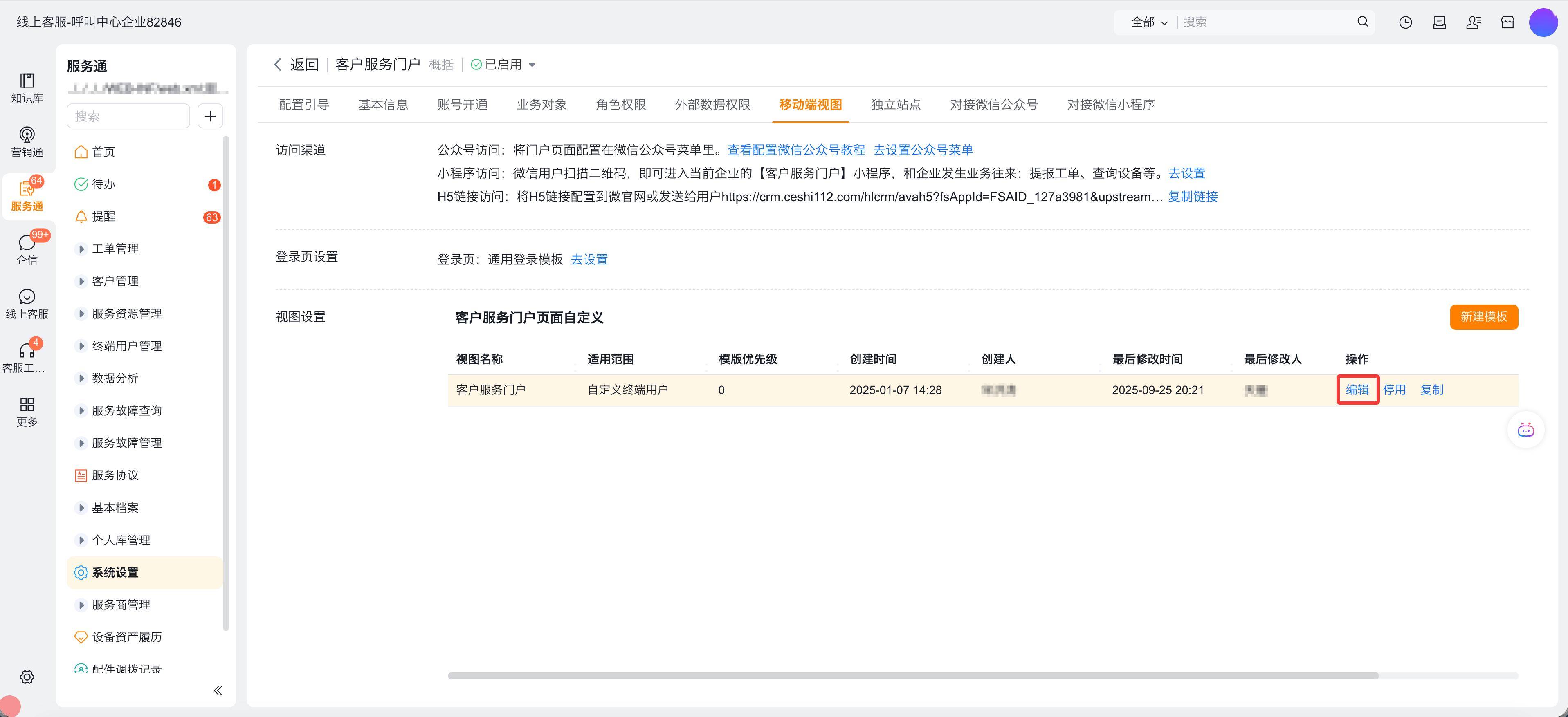Open the bottom-left settings gear
The image size is (1568, 717).
click(x=27, y=677)
